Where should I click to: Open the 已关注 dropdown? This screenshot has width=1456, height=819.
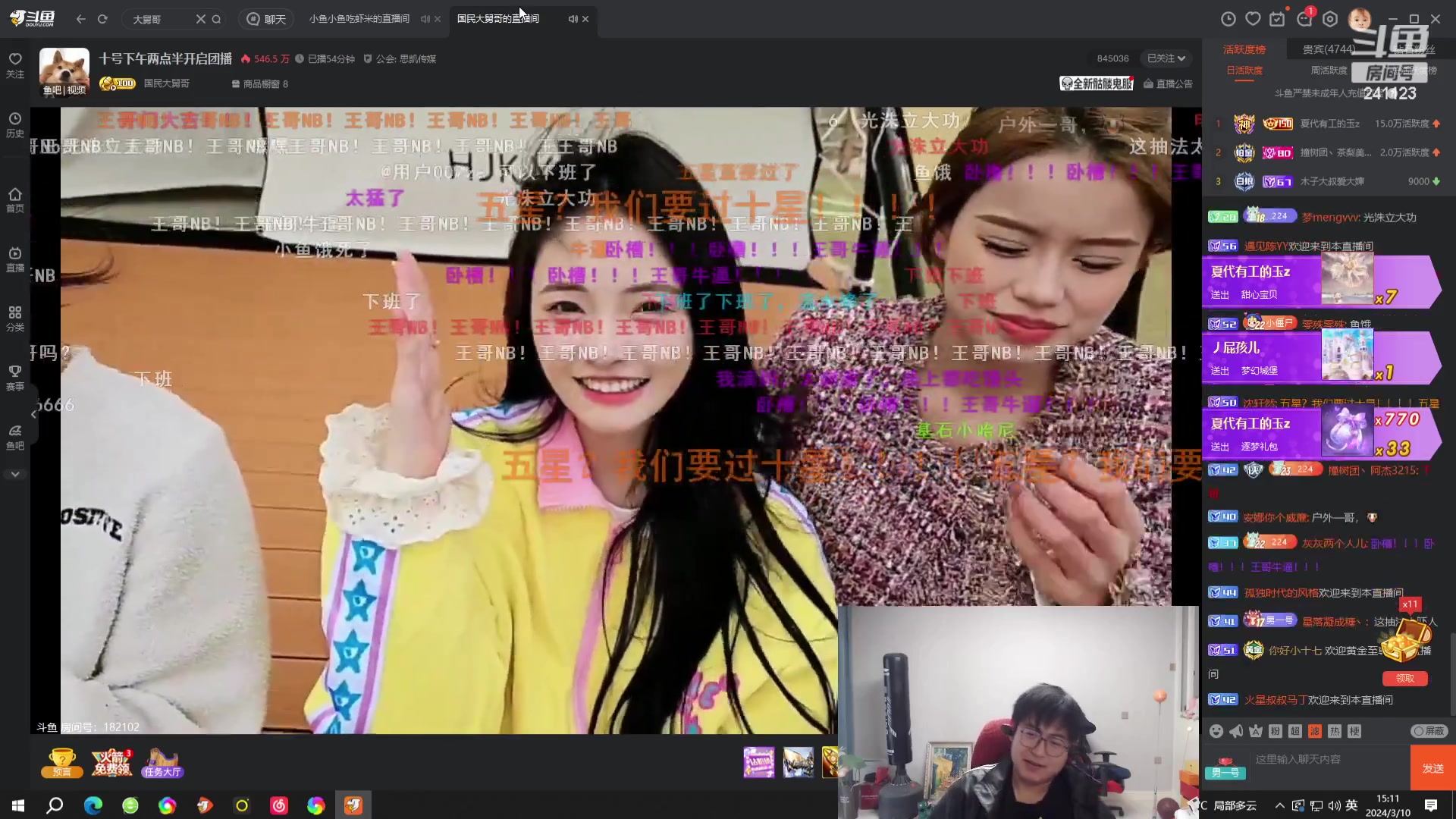point(1166,58)
